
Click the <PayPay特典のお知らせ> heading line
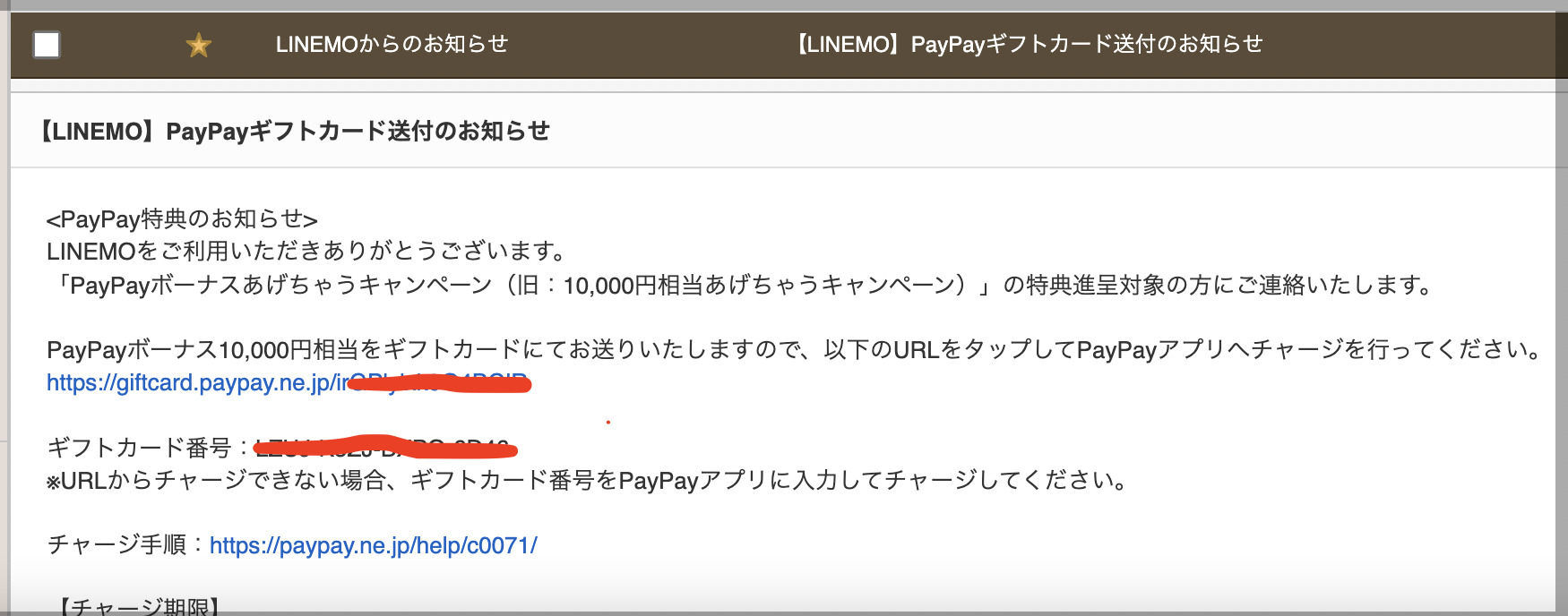coord(182,219)
